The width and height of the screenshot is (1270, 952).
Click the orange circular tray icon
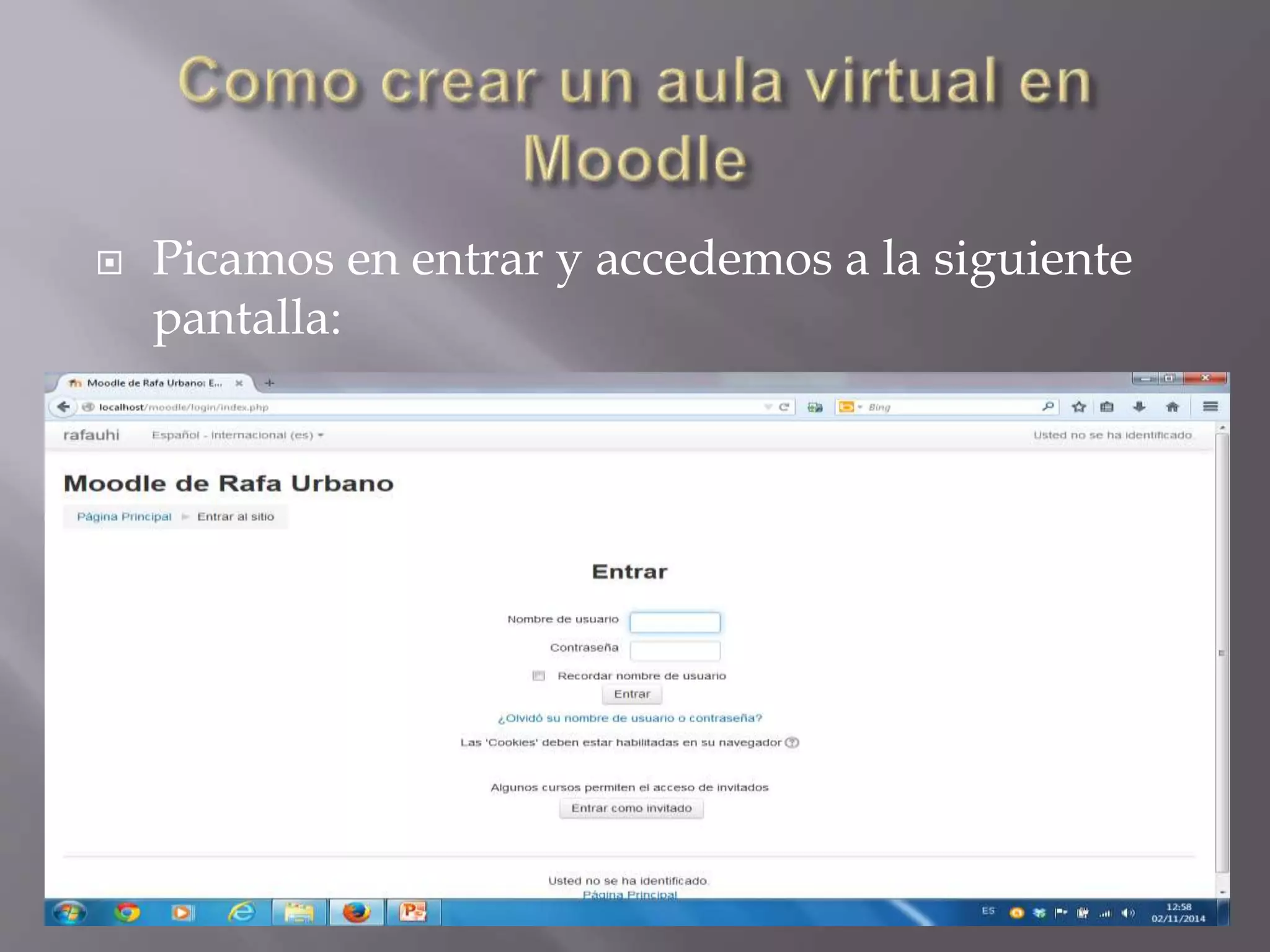click(1016, 912)
